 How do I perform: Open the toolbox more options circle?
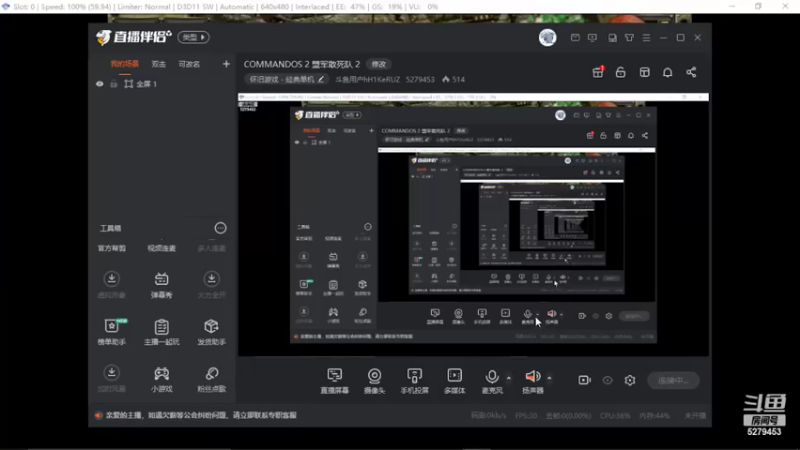(220, 228)
